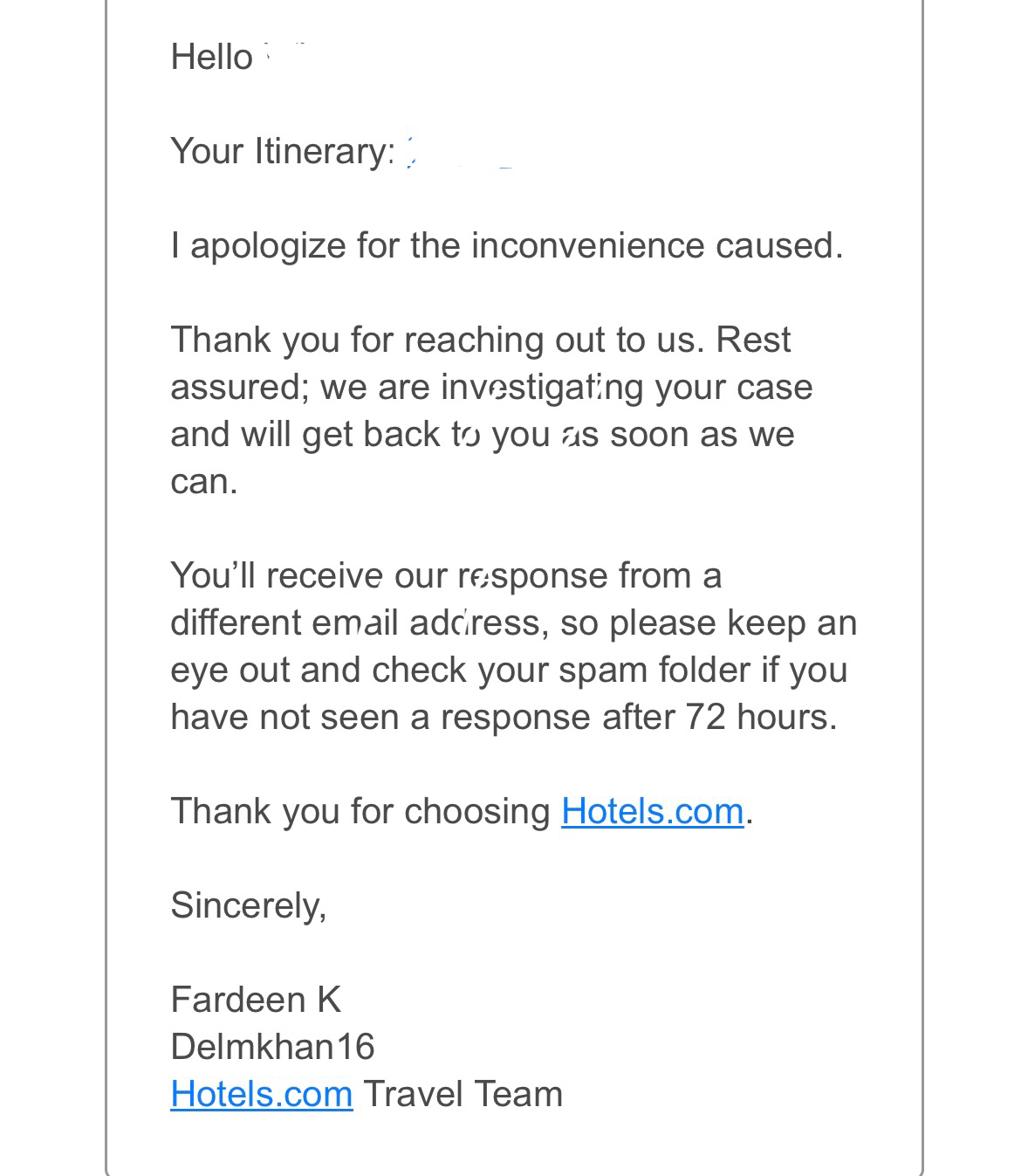1028x1176 pixels.
Task: Click 'Thank you for choosing' text
Action: 360,811
